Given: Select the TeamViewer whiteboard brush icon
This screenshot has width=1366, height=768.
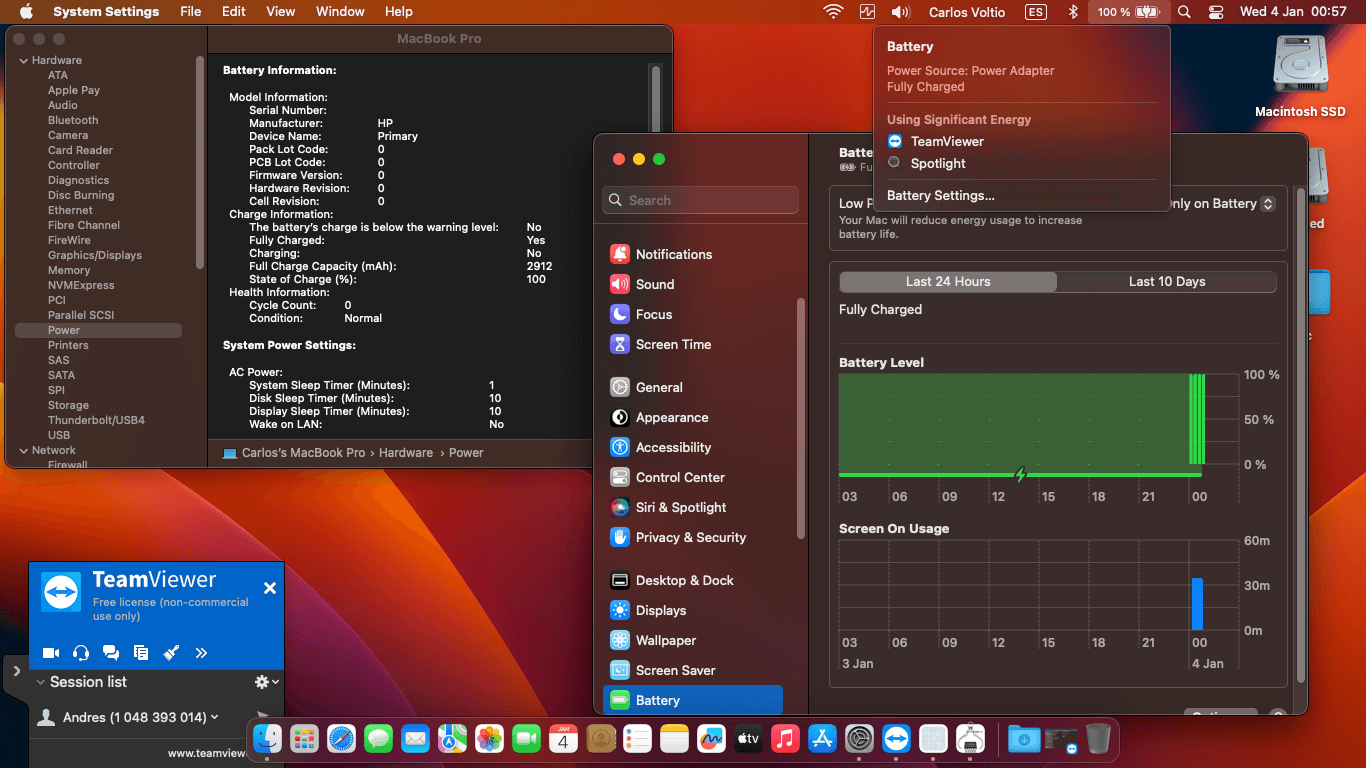Looking at the screenshot, I should 171,653.
